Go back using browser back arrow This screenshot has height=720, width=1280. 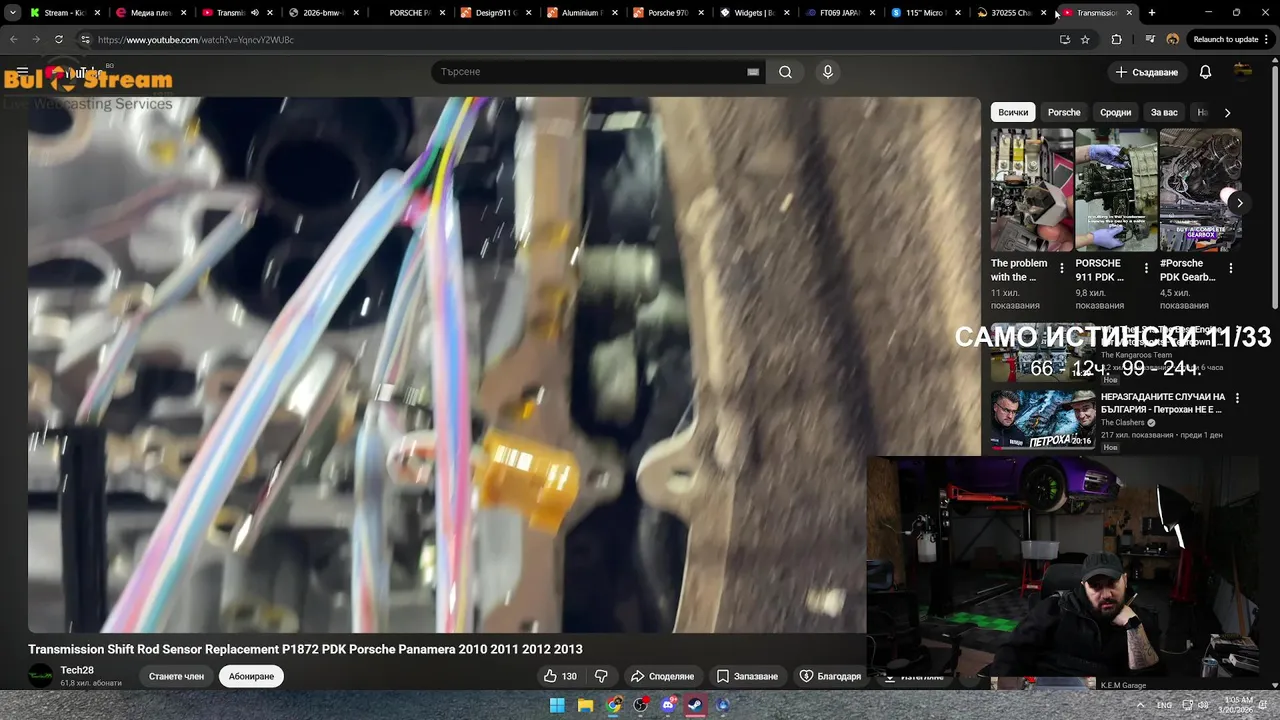click(13, 39)
